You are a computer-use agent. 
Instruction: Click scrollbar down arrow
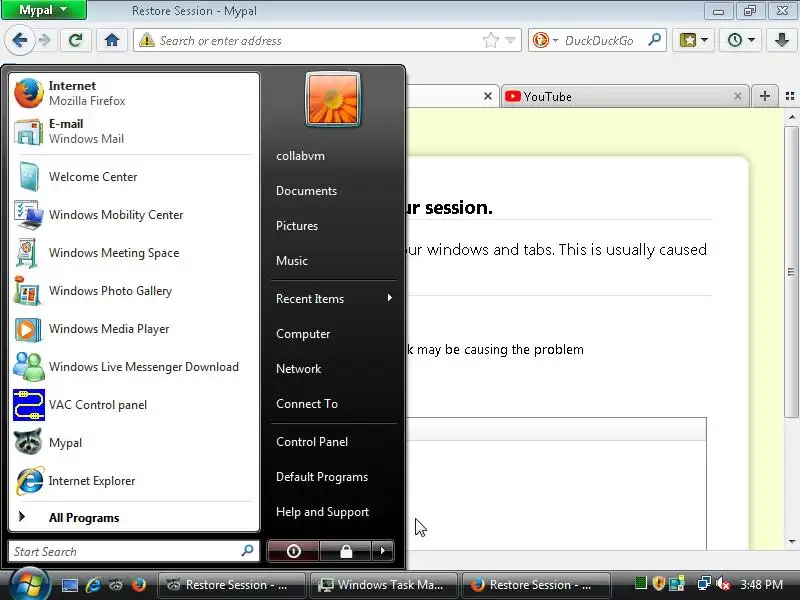coord(791,541)
